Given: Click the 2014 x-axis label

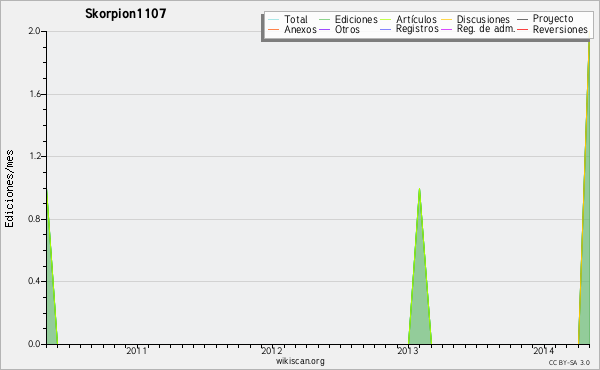Looking at the screenshot, I should point(544,350).
